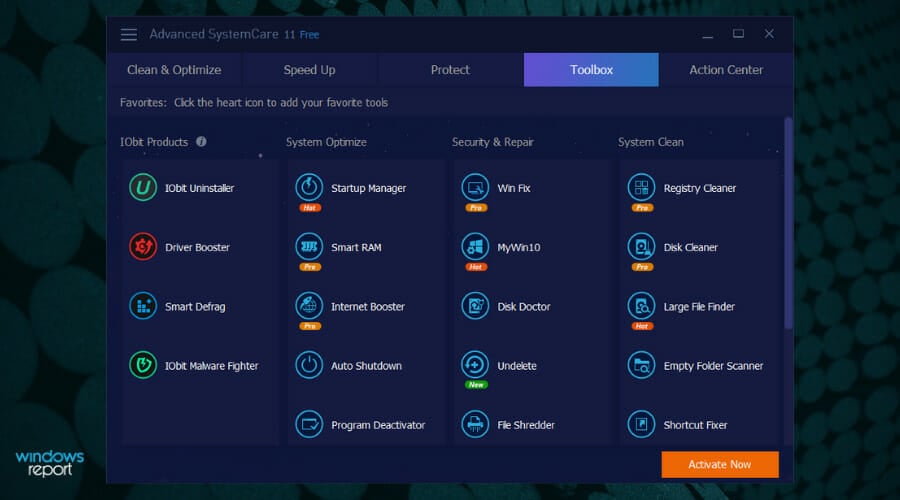900x500 pixels.
Task: Click the Large File Finder label
Action: click(699, 307)
